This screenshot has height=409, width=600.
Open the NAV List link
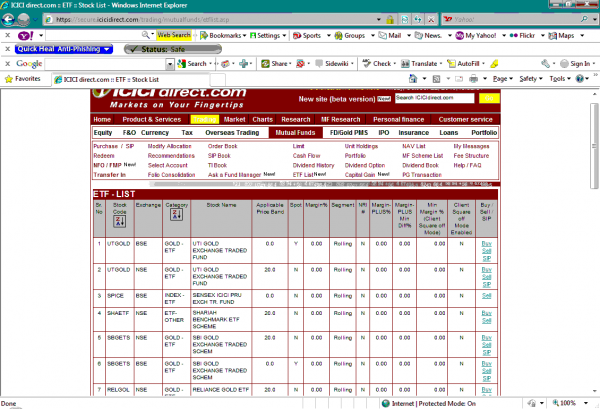click(414, 146)
